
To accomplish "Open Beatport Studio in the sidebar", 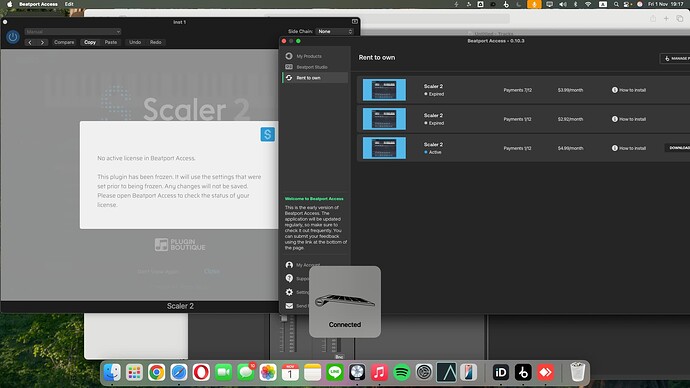I will (312, 67).
